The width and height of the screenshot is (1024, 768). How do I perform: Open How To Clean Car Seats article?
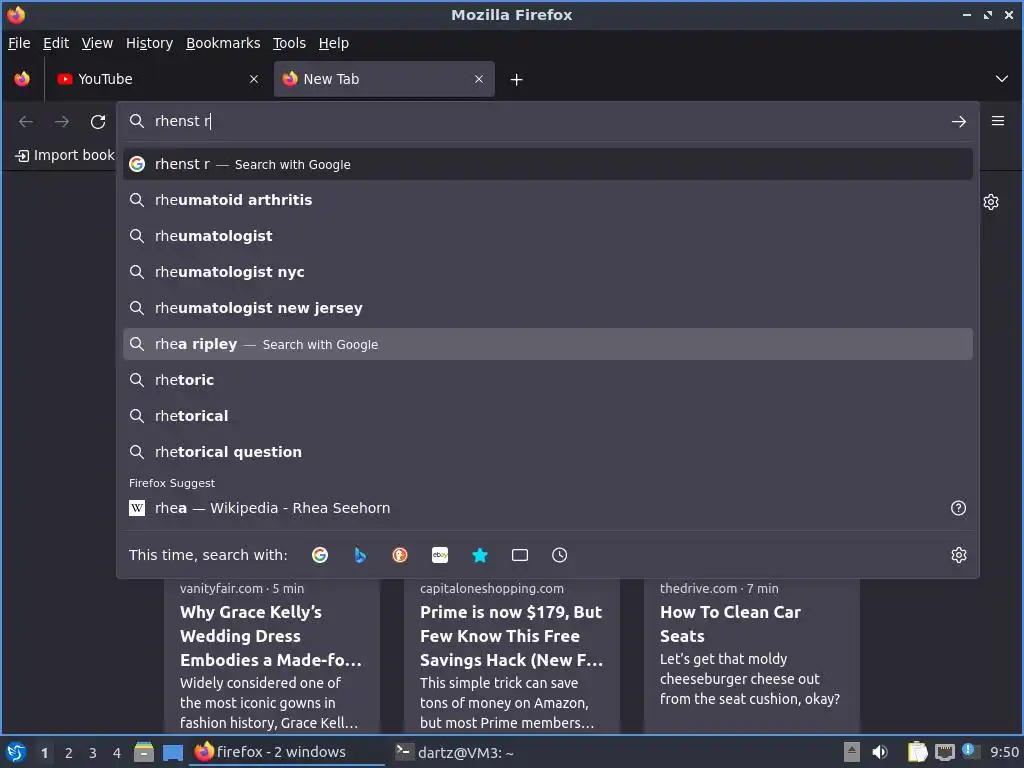pos(752,655)
